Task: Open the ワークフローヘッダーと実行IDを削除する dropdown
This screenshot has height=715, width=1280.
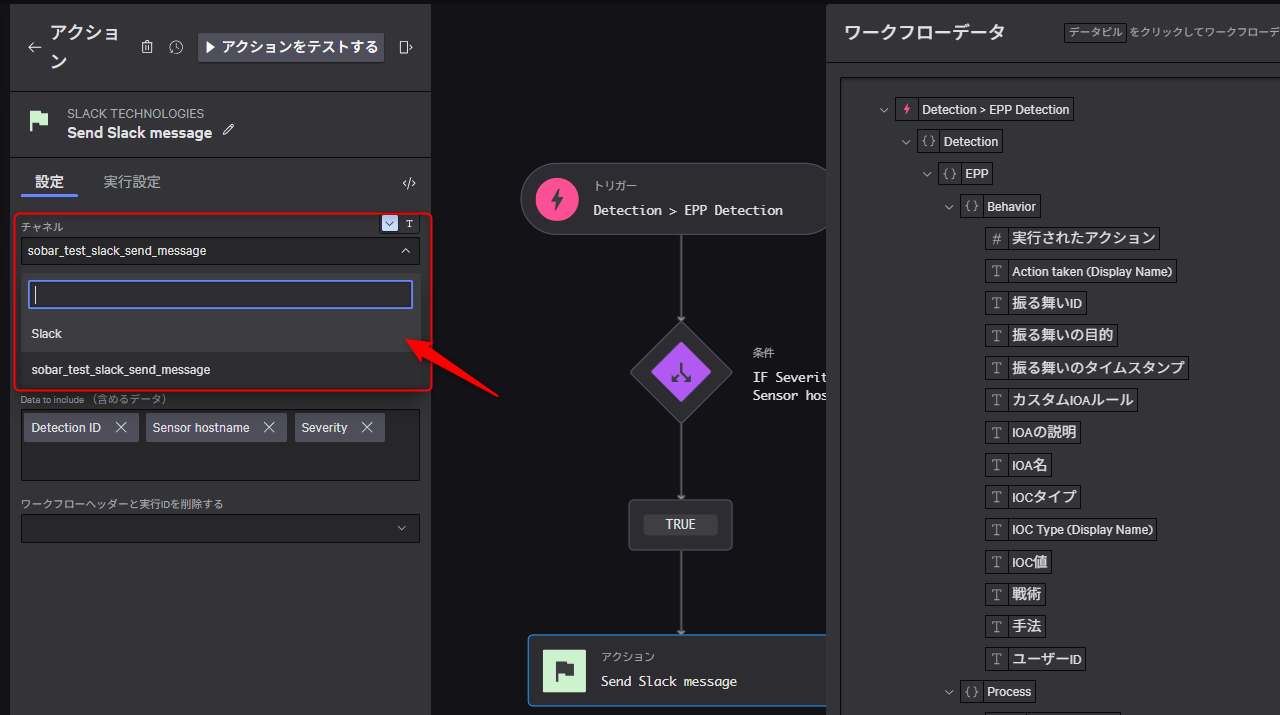Action: (220, 528)
